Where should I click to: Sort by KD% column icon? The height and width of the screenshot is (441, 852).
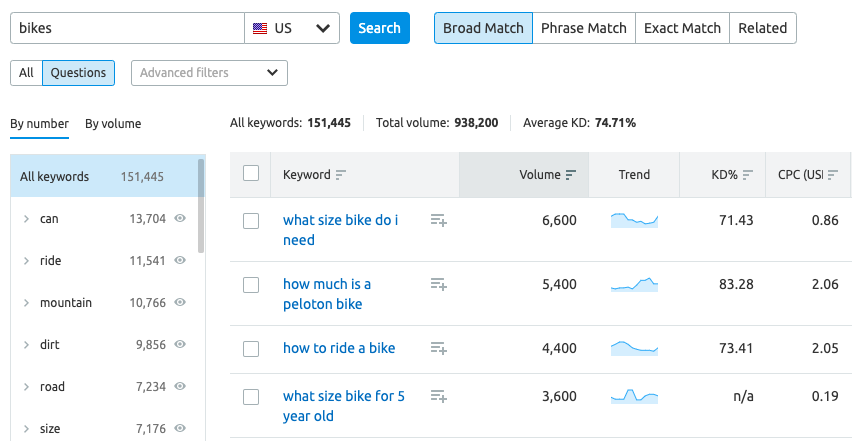click(748, 175)
